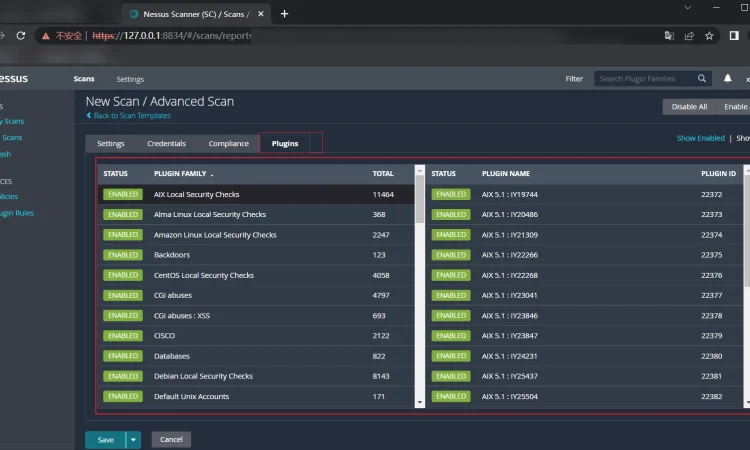
Task: Open Scans in the top navigation
Action: [84, 79]
